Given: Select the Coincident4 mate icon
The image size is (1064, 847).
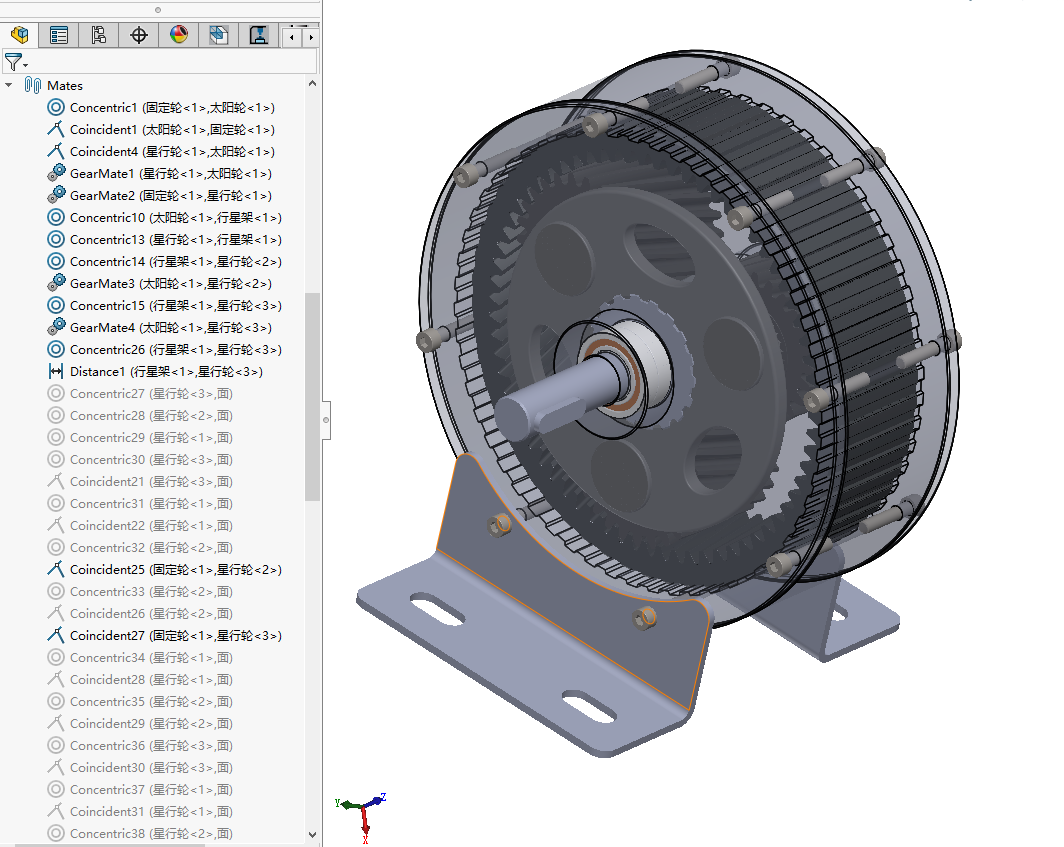Looking at the screenshot, I should pos(56,151).
